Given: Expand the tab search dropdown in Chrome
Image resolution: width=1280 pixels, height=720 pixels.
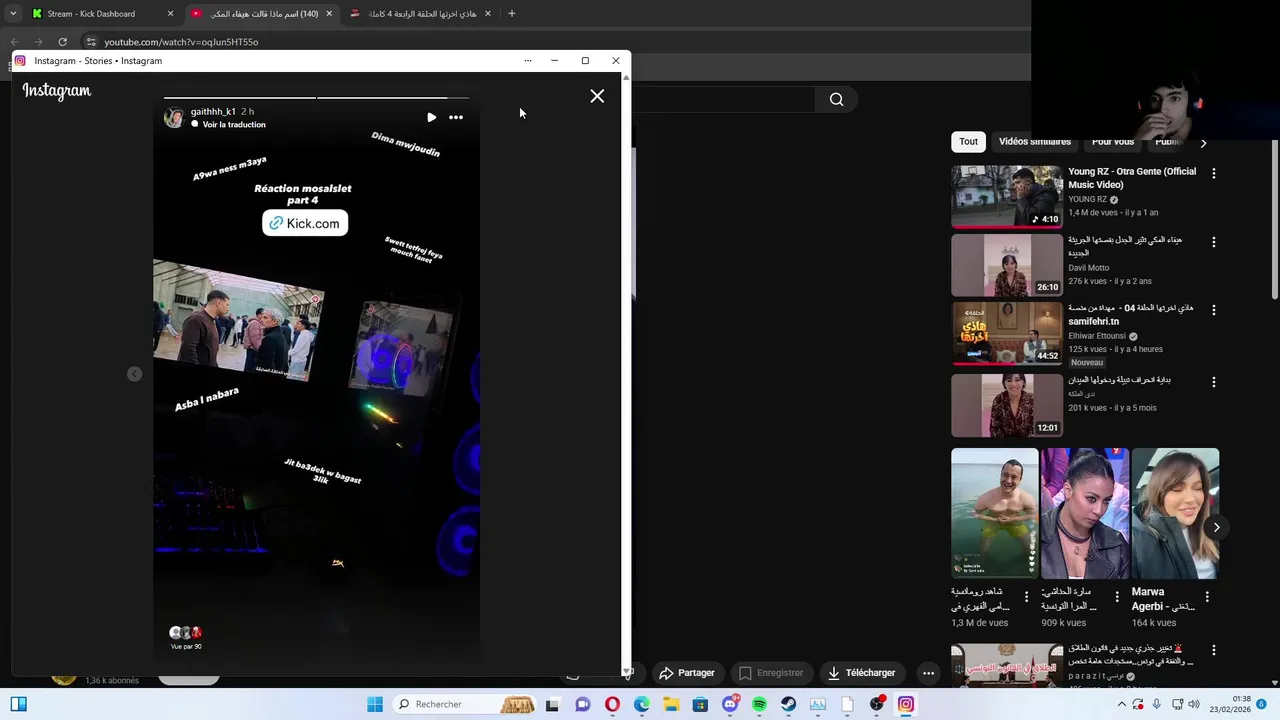Looking at the screenshot, I should pyautogui.click(x=13, y=14).
